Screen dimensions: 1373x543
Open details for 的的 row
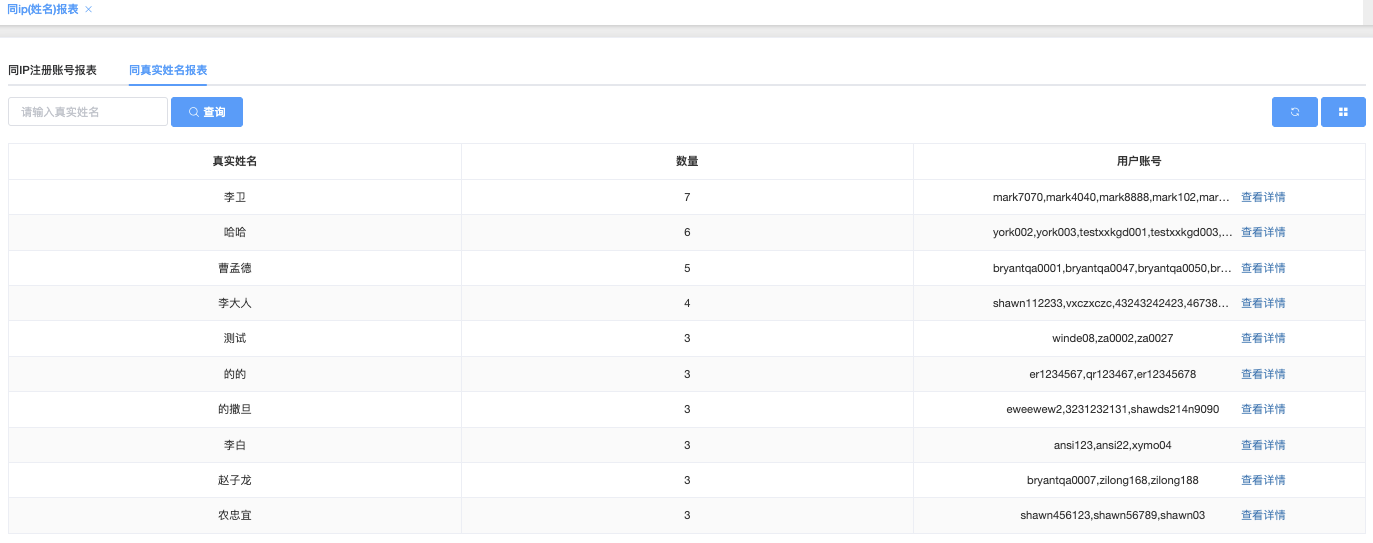[1263, 374]
